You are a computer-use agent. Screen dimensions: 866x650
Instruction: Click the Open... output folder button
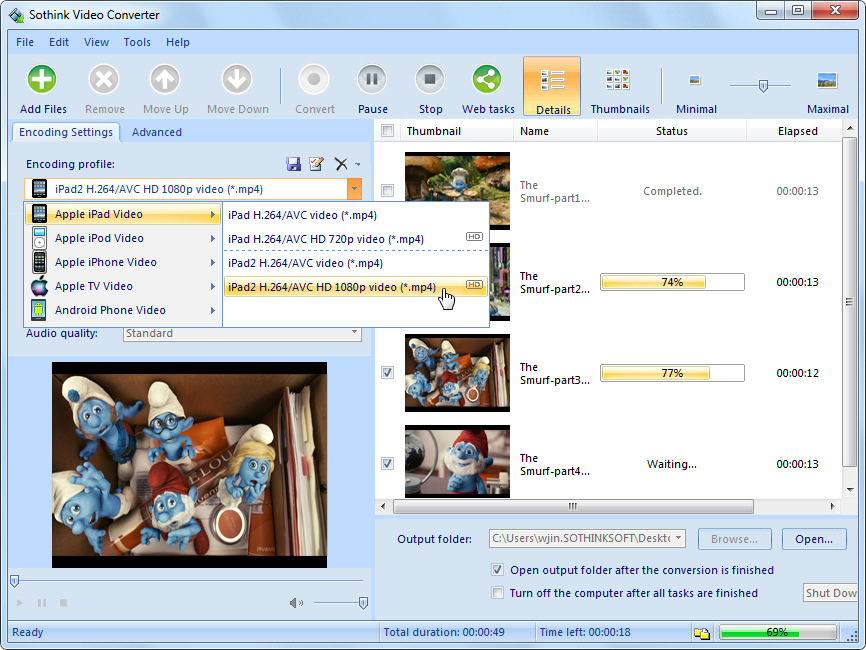(x=814, y=539)
